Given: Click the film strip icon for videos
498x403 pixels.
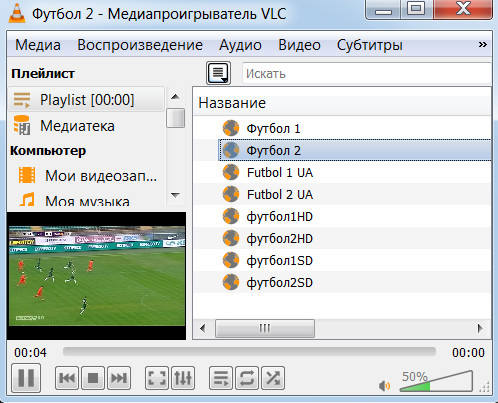Looking at the screenshot, I should pos(27,175).
